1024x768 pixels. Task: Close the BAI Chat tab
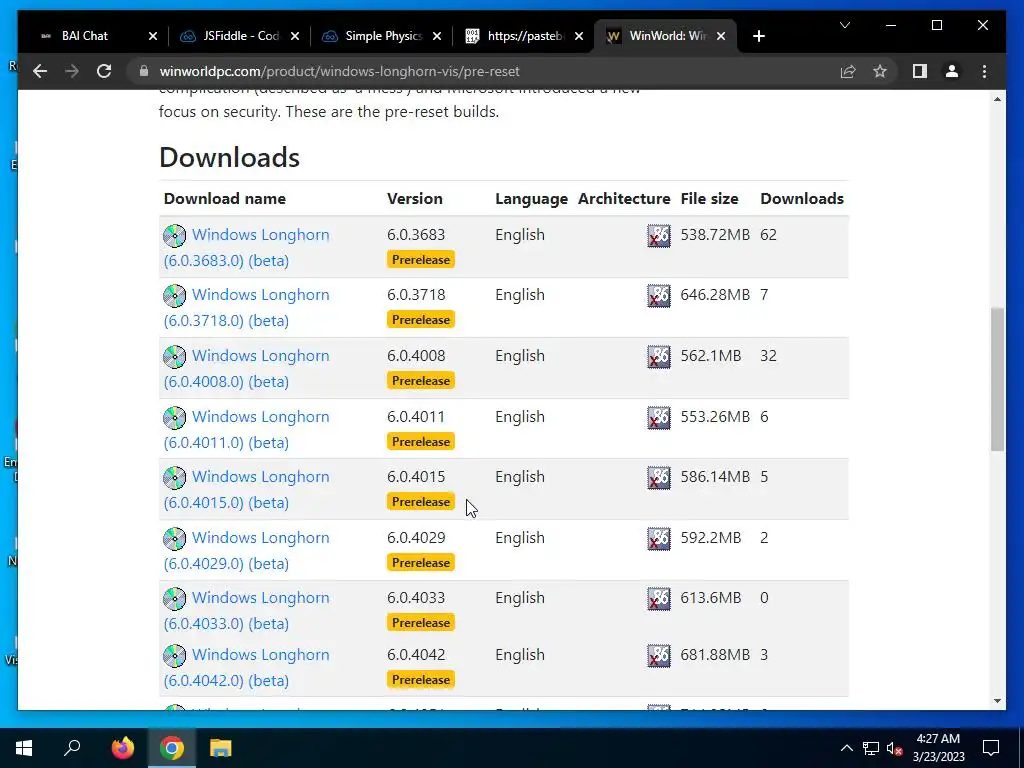[x=153, y=36]
